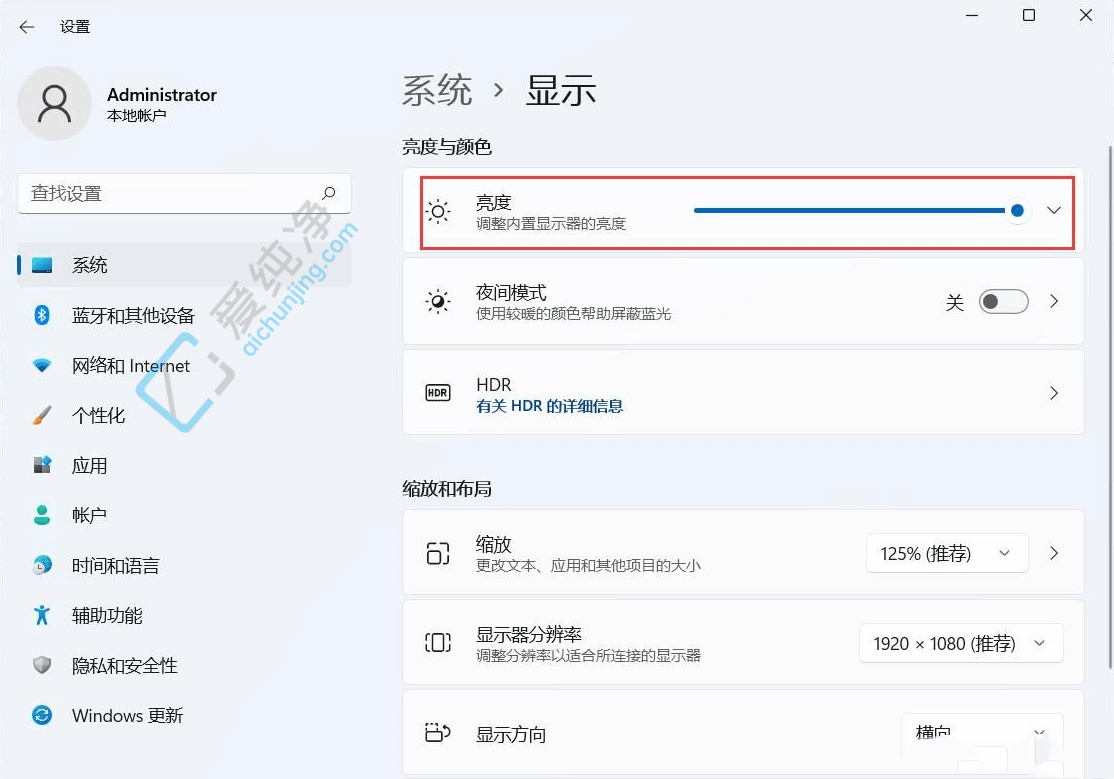Enable the 夜间模式 toggle switch
This screenshot has width=1114, height=779.
(1003, 301)
